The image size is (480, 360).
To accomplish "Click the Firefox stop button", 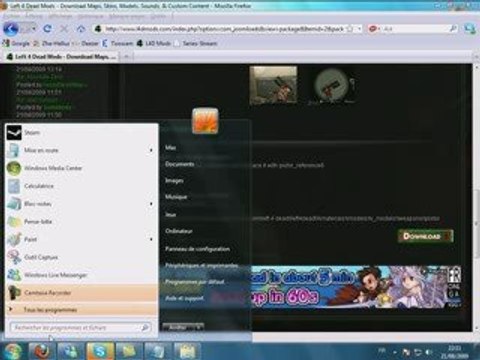I will click(x=64, y=29).
